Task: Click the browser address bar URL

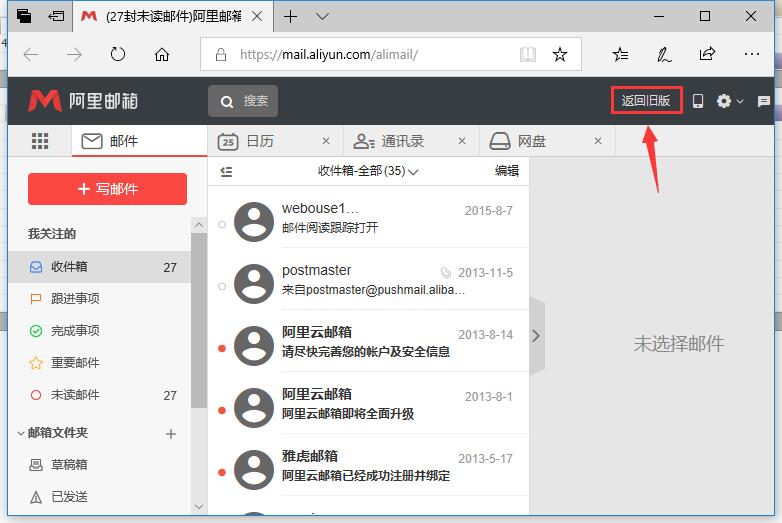Action: point(329,54)
